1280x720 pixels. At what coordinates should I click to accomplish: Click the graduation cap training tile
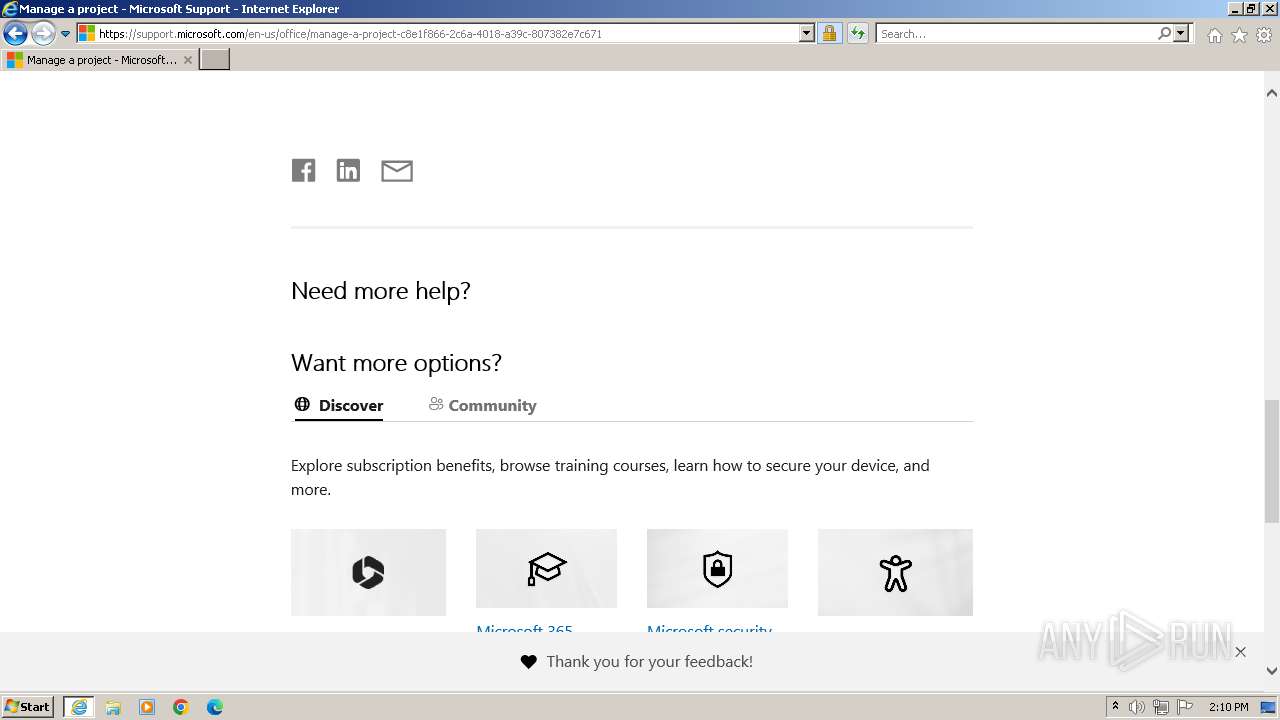point(546,568)
